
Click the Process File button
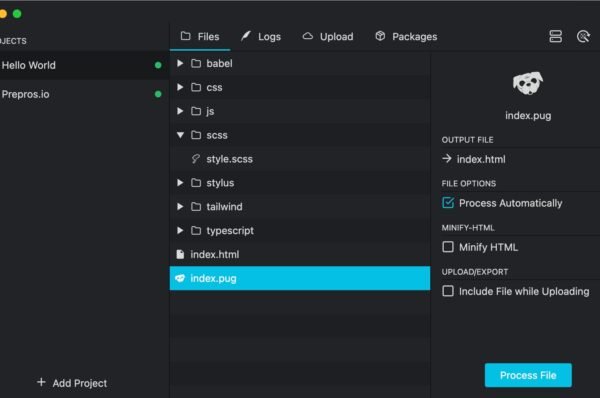click(x=528, y=375)
